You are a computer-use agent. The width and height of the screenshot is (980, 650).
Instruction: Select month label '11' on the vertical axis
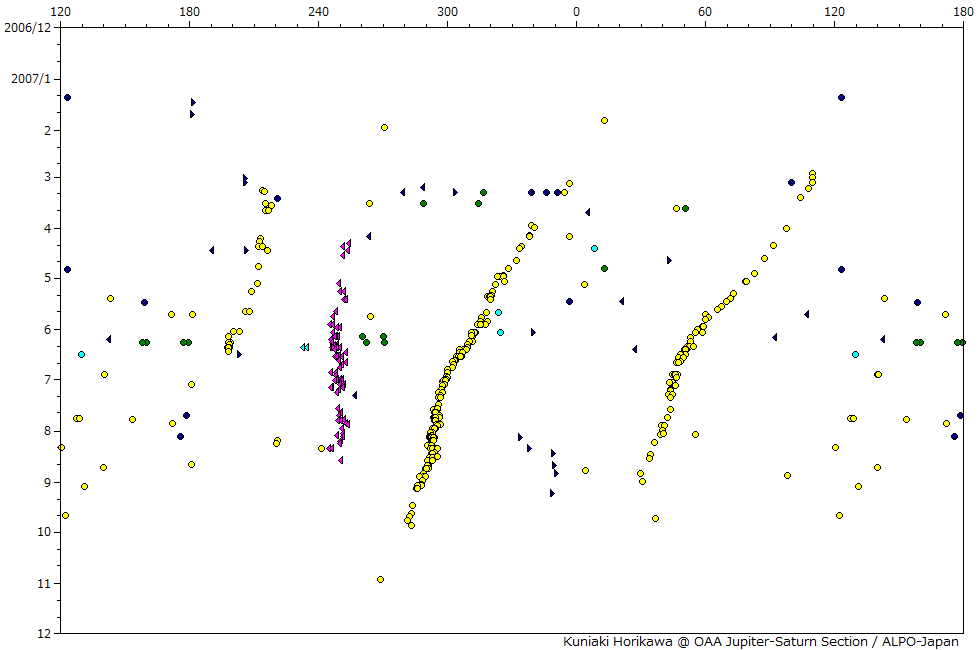(x=44, y=584)
